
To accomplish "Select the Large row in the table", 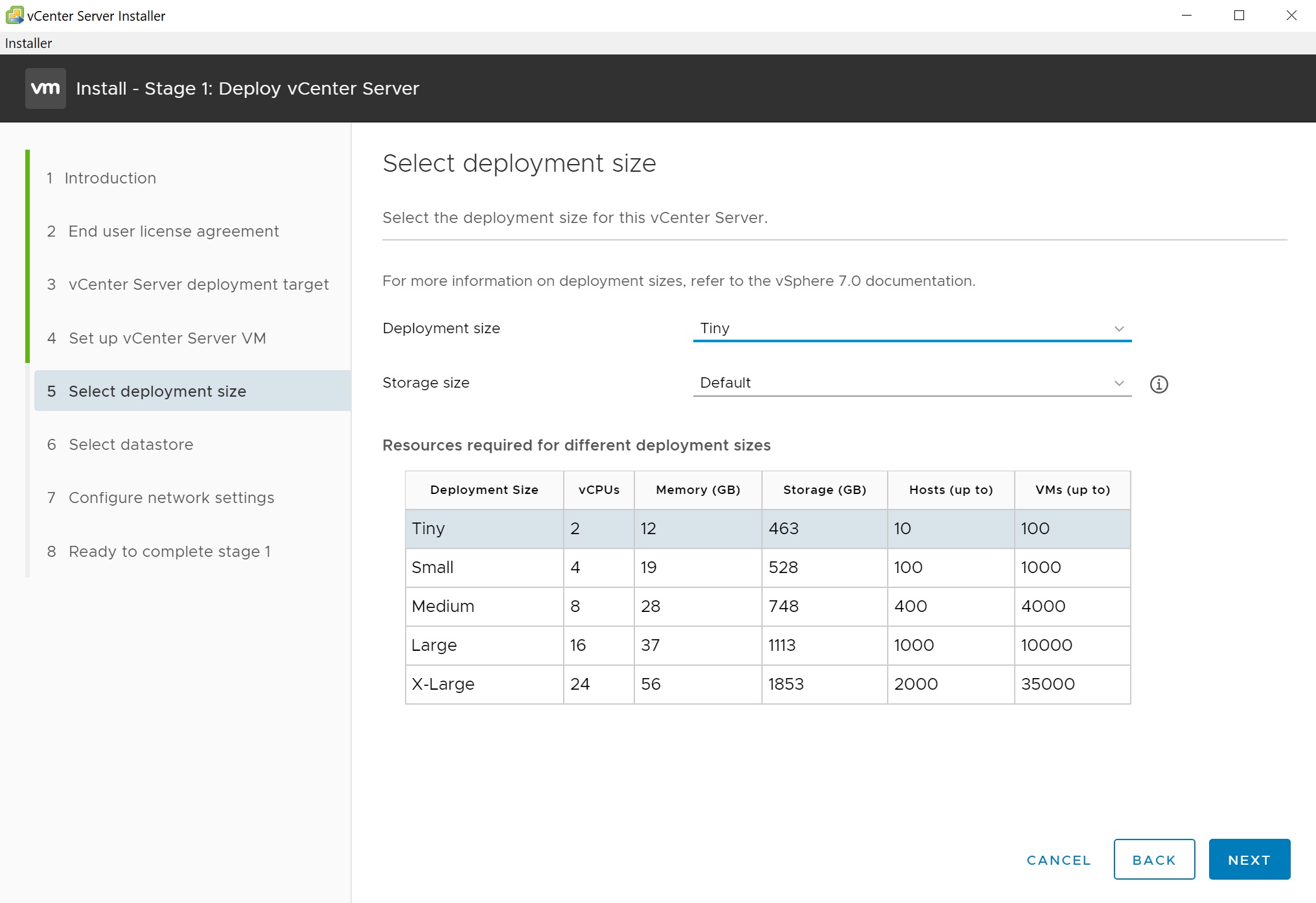I will tap(768, 646).
